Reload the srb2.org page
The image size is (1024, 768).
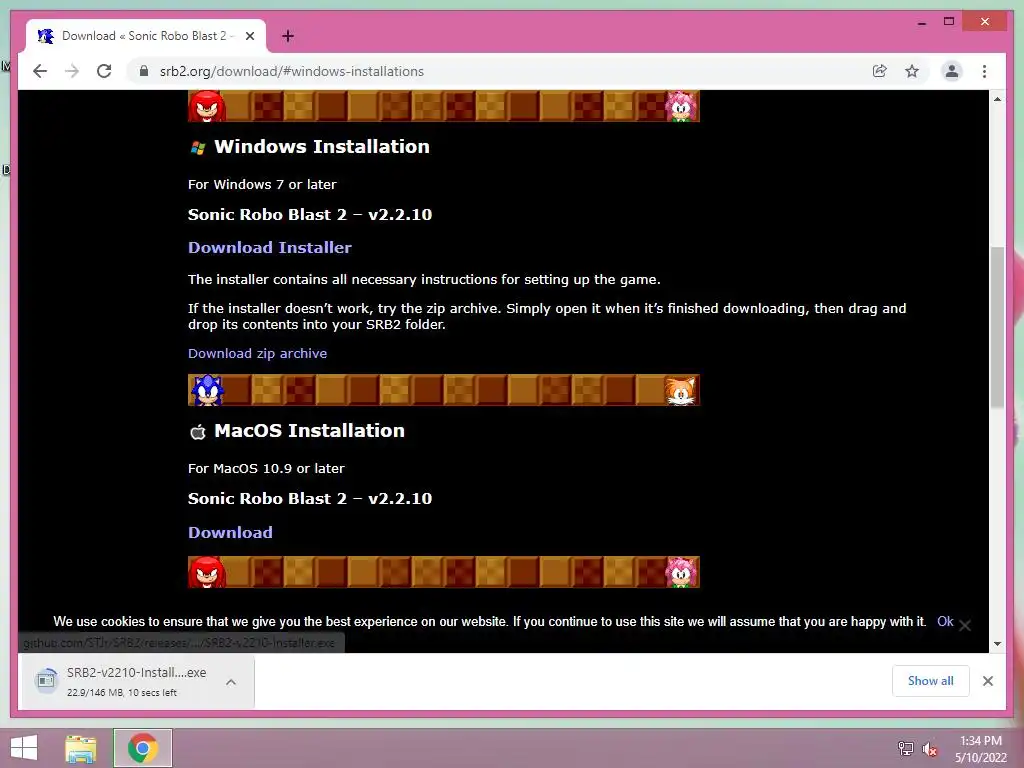[x=104, y=71]
